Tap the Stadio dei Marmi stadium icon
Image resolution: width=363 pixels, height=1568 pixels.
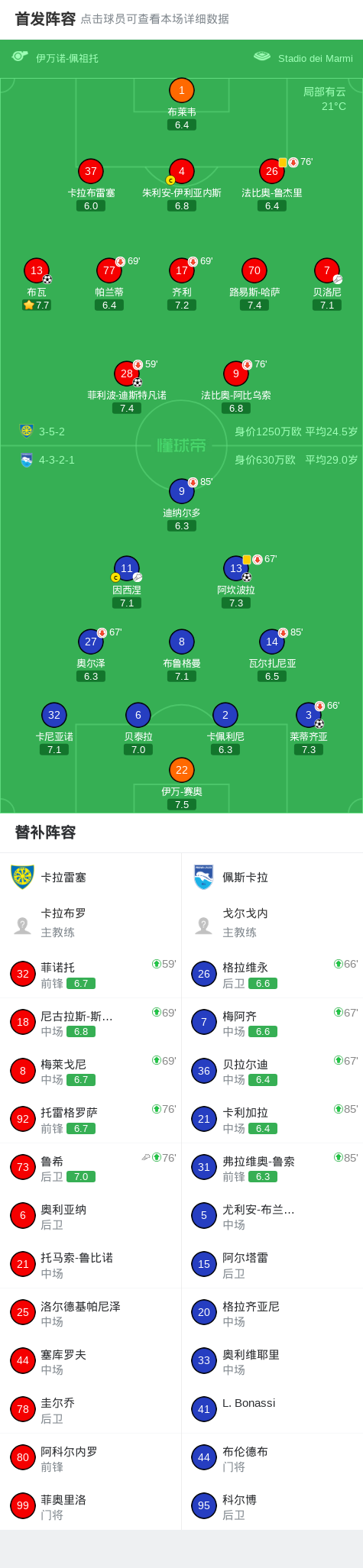[262, 57]
